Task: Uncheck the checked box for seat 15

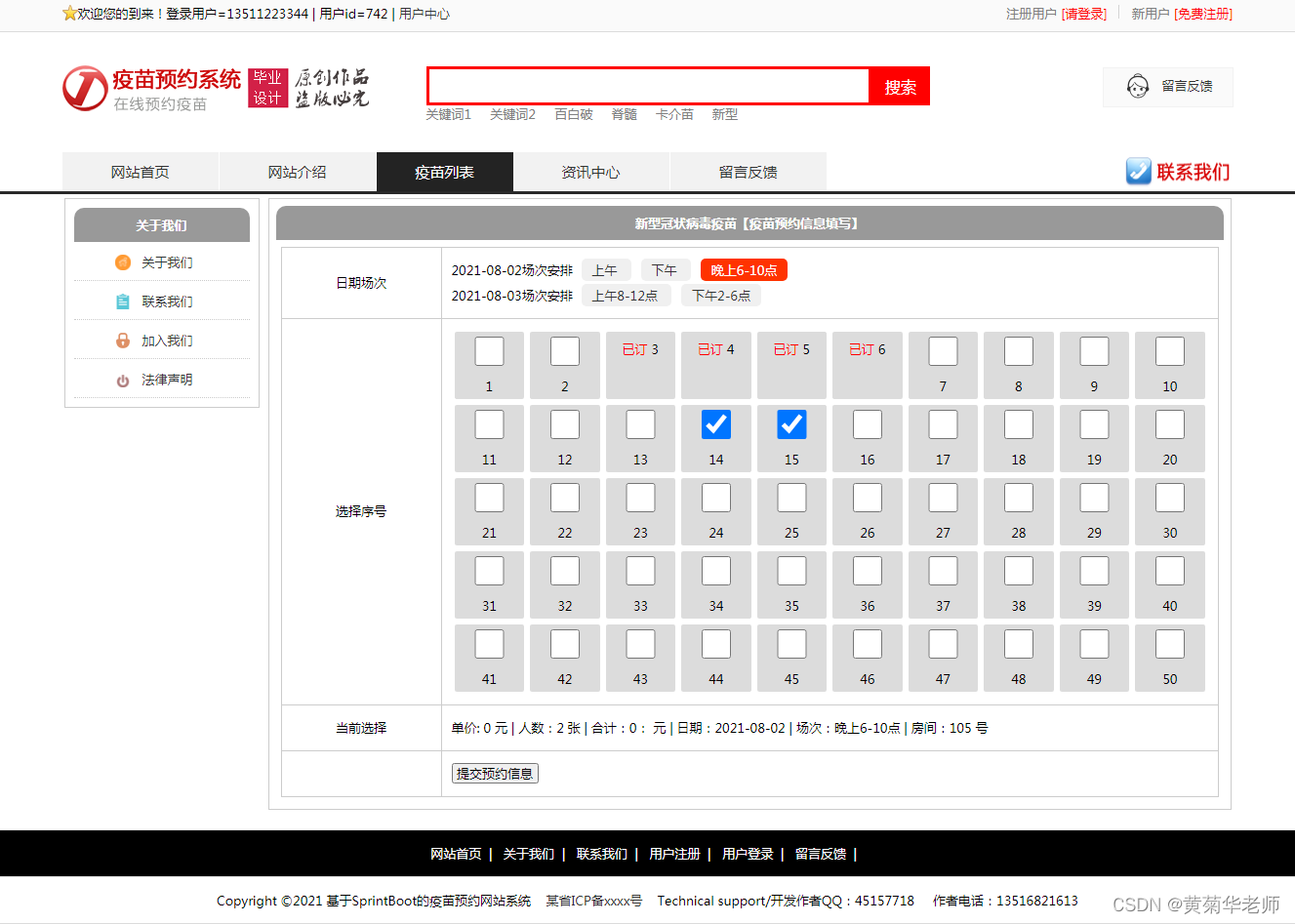Action: pyautogui.click(x=791, y=424)
